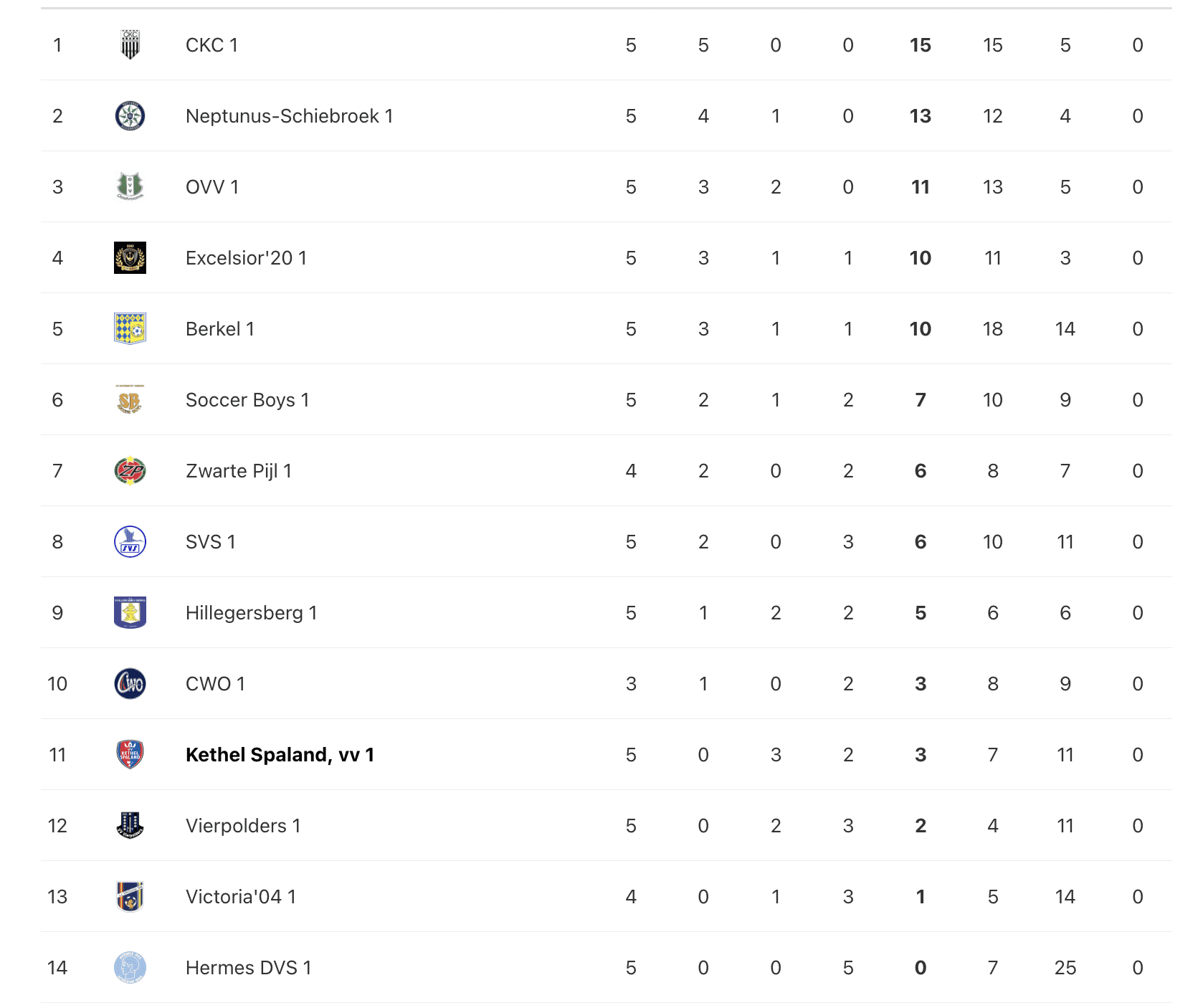Image resolution: width=1203 pixels, height=1008 pixels.
Task: Select the Victoria'04 club badge
Action: (x=130, y=897)
